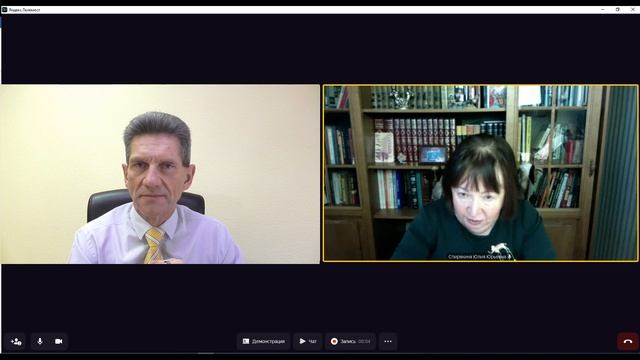The width and height of the screenshot is (640, 360).
Task: Open the three-dots more options menu
Action: coord(388,341)
